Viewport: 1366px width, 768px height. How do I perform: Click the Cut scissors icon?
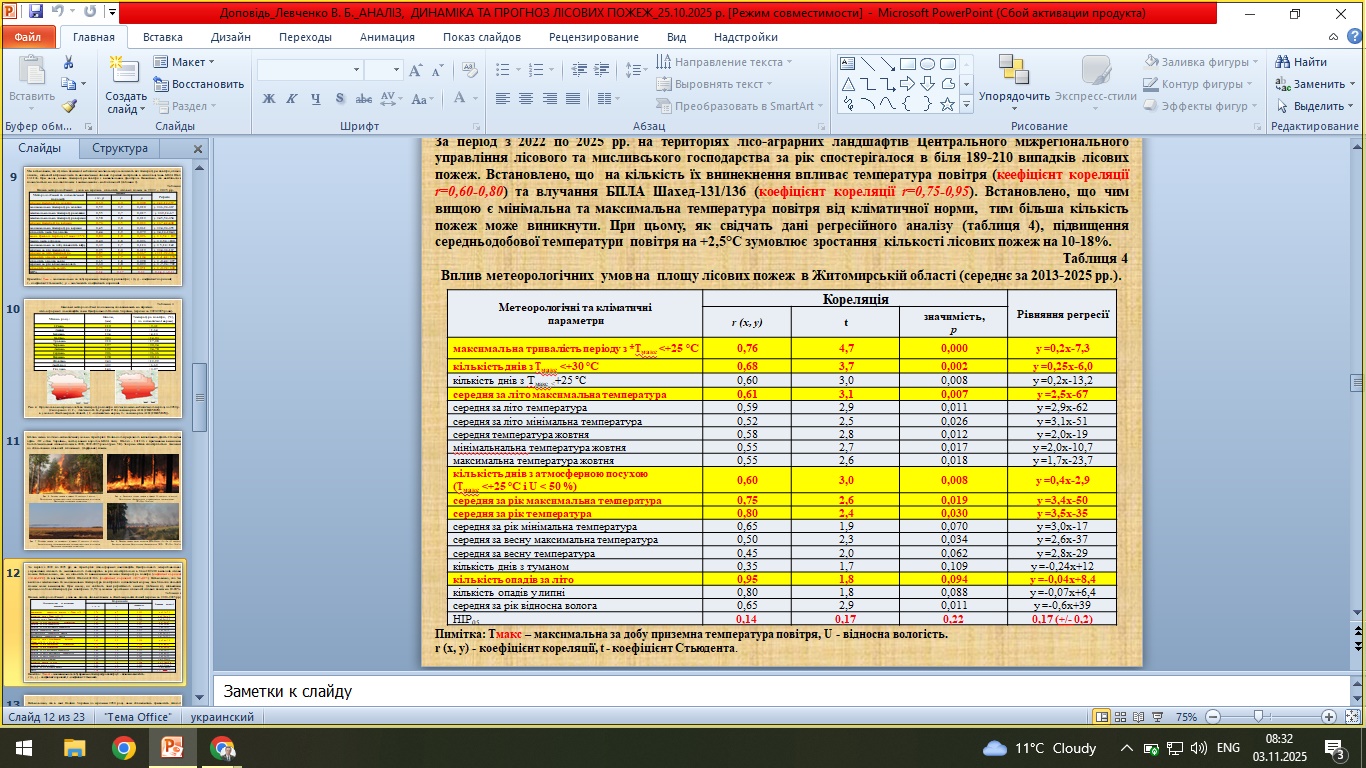pyautogui.click(x=69, y=62)
